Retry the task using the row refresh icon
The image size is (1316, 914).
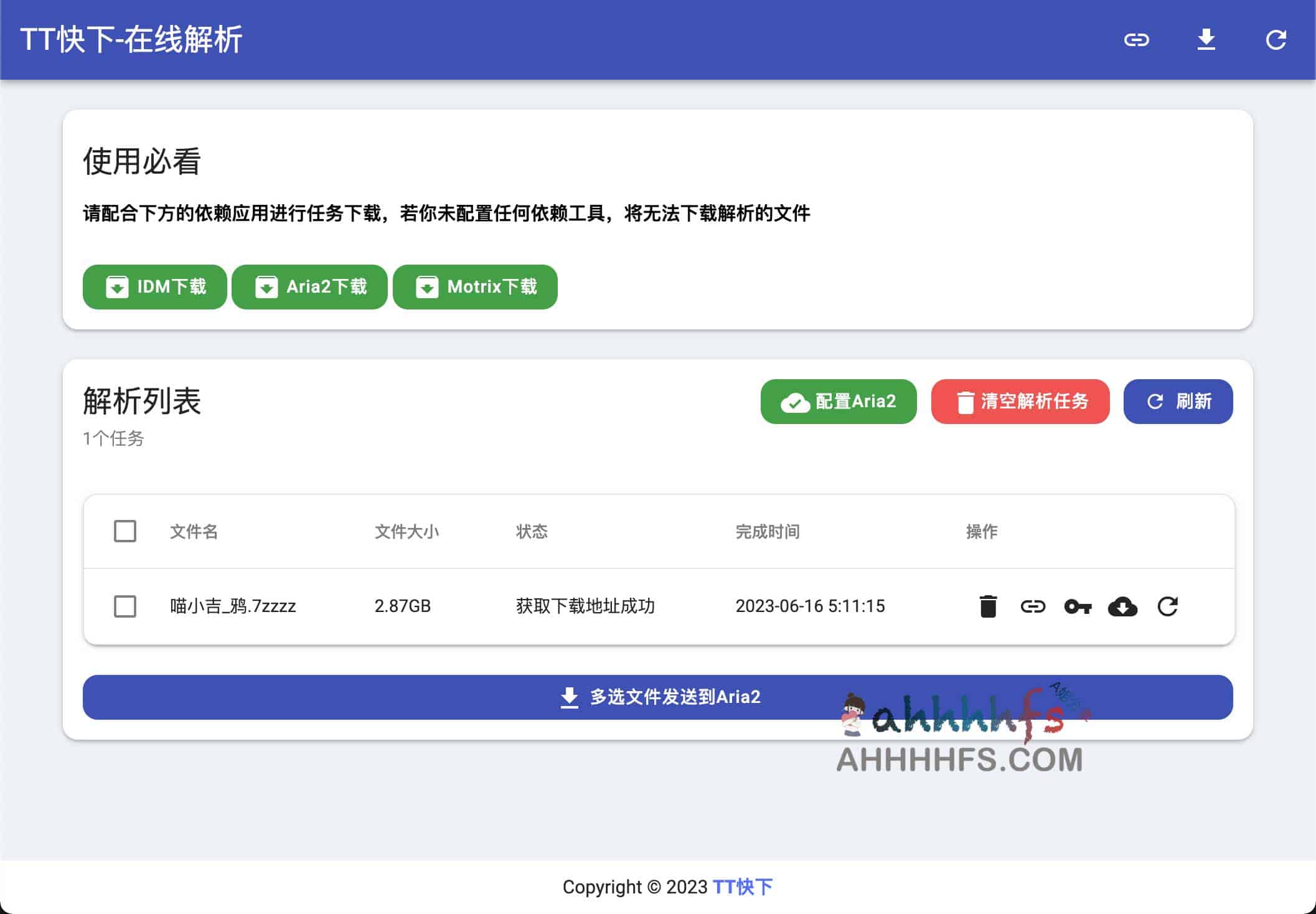click(x=1168, y=606)
